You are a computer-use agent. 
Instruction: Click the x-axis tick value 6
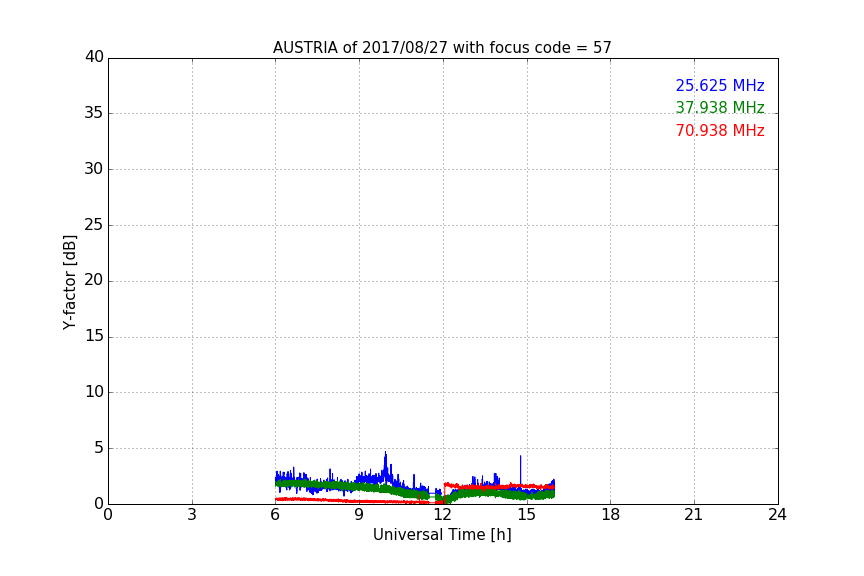point(275,515)
